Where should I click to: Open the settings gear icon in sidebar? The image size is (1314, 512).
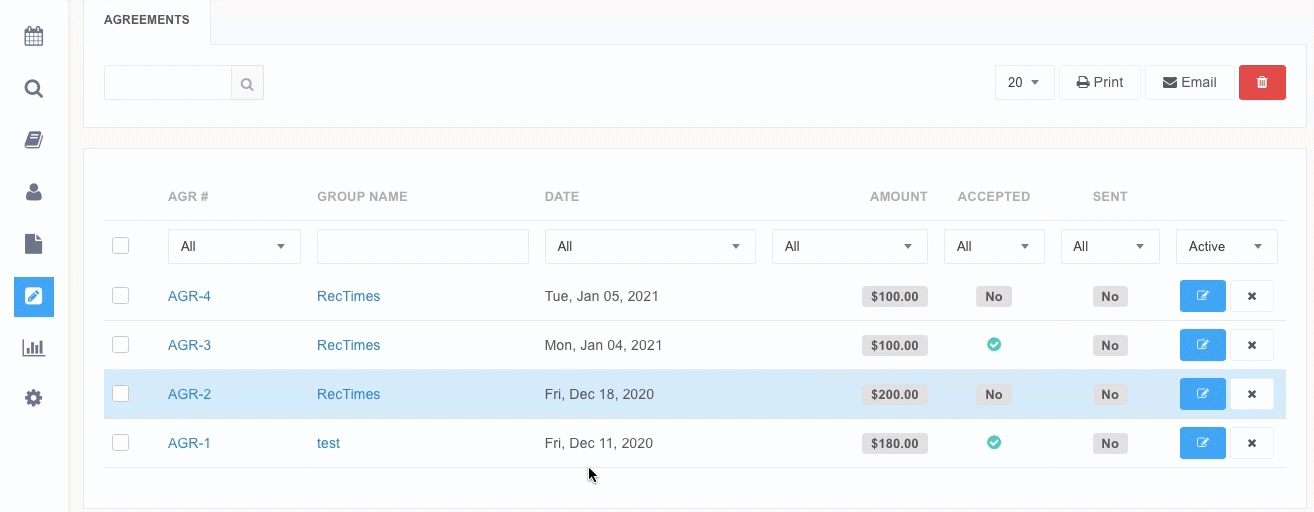34,398
